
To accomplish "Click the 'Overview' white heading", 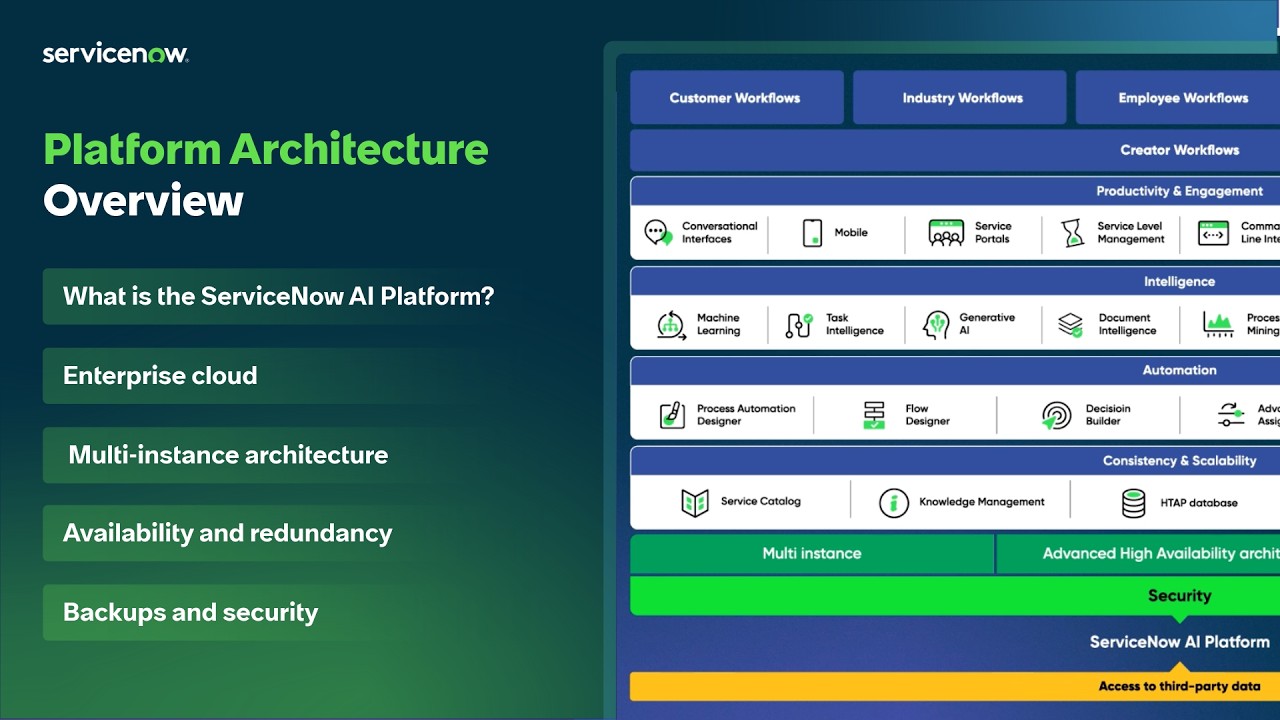I will pos(143,201).
